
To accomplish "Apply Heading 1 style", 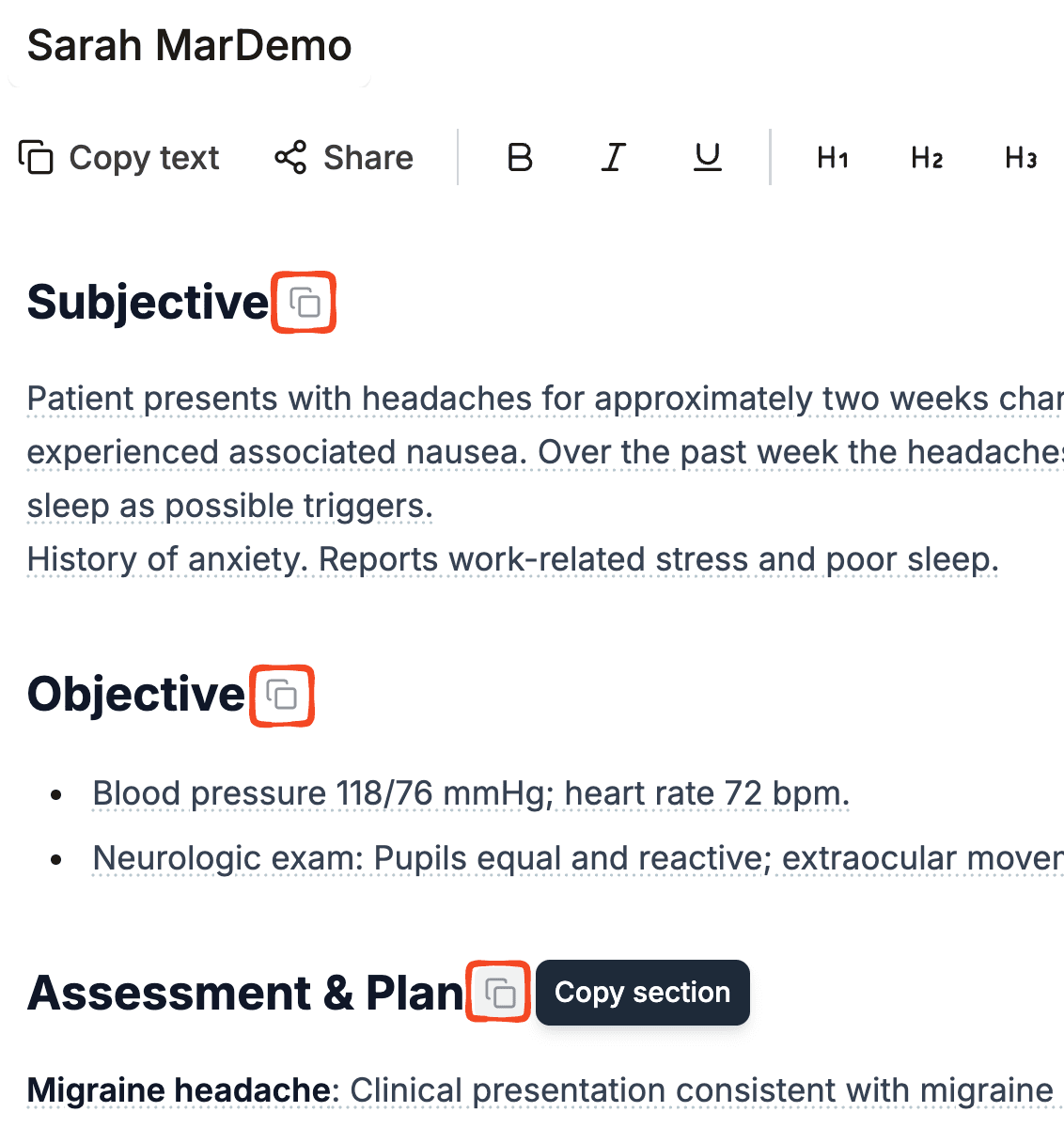I will click(x=833, y=158).
